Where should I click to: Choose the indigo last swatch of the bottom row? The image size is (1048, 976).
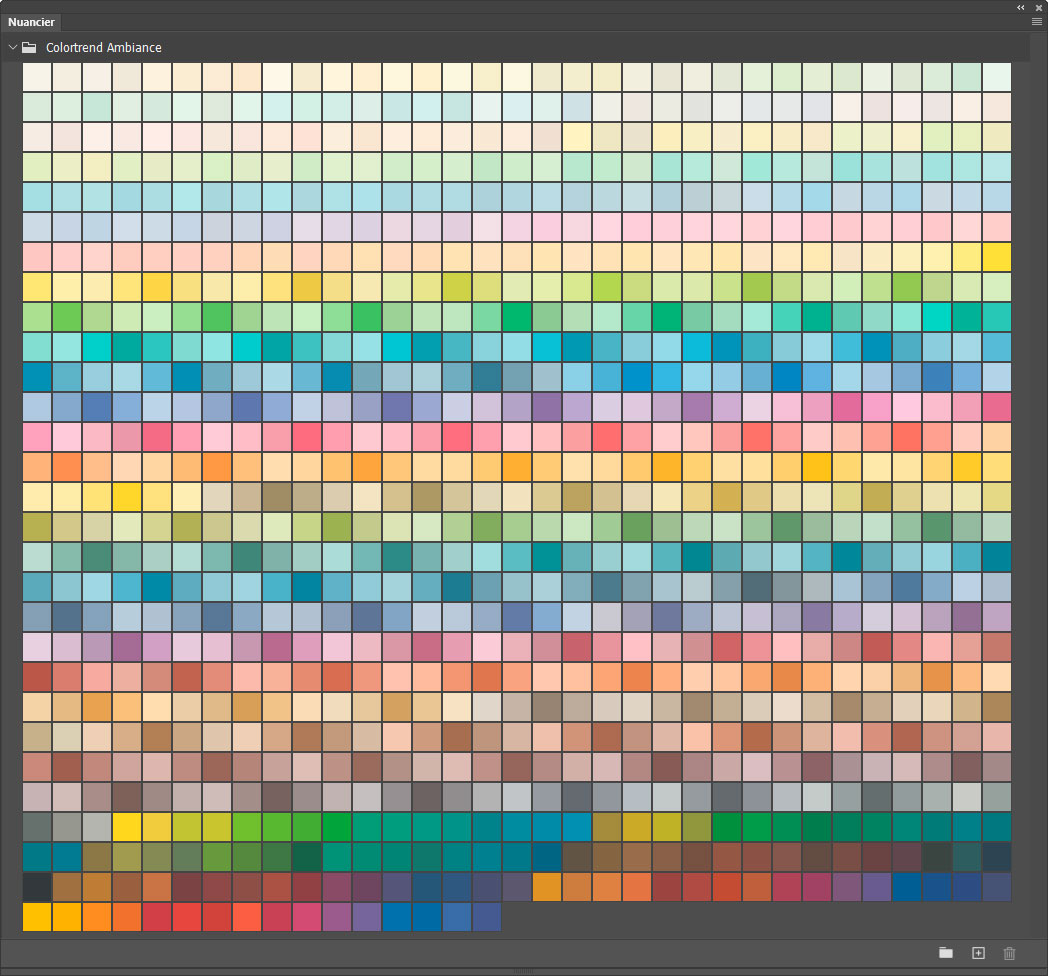point(487,917)
